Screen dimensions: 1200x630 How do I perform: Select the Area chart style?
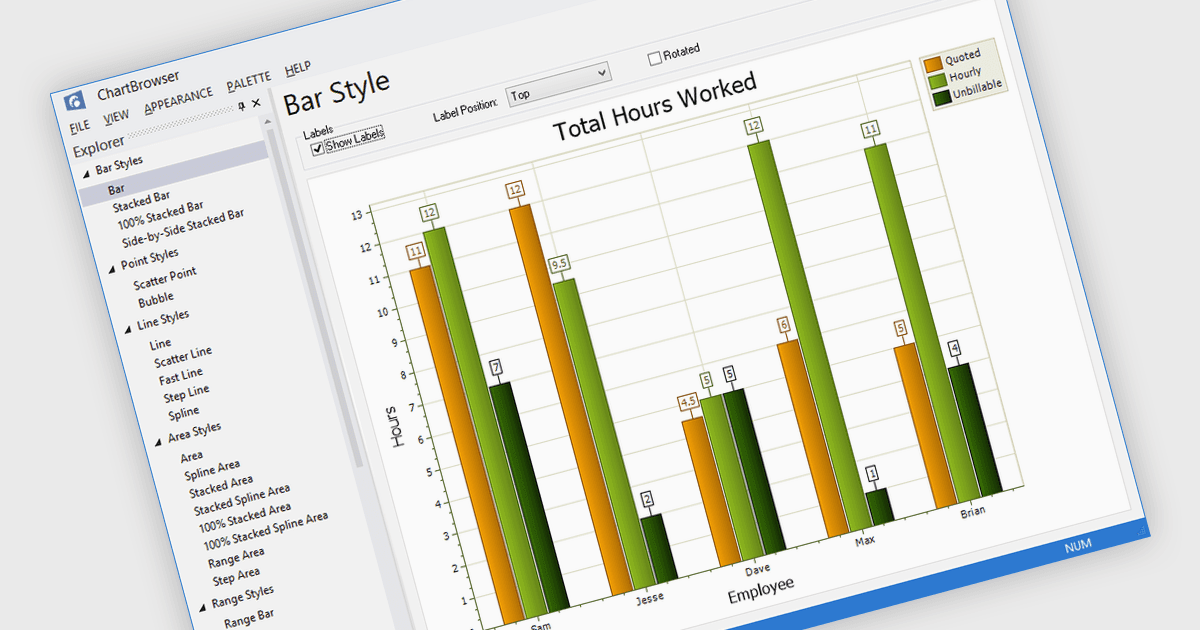point(191,456)
